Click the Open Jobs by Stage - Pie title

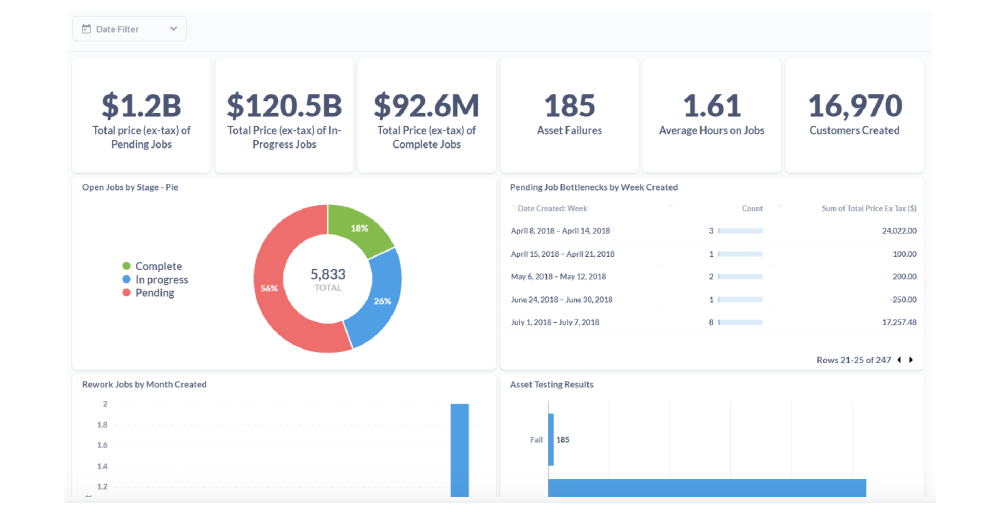pyautogui.click(x=130, y=187)
